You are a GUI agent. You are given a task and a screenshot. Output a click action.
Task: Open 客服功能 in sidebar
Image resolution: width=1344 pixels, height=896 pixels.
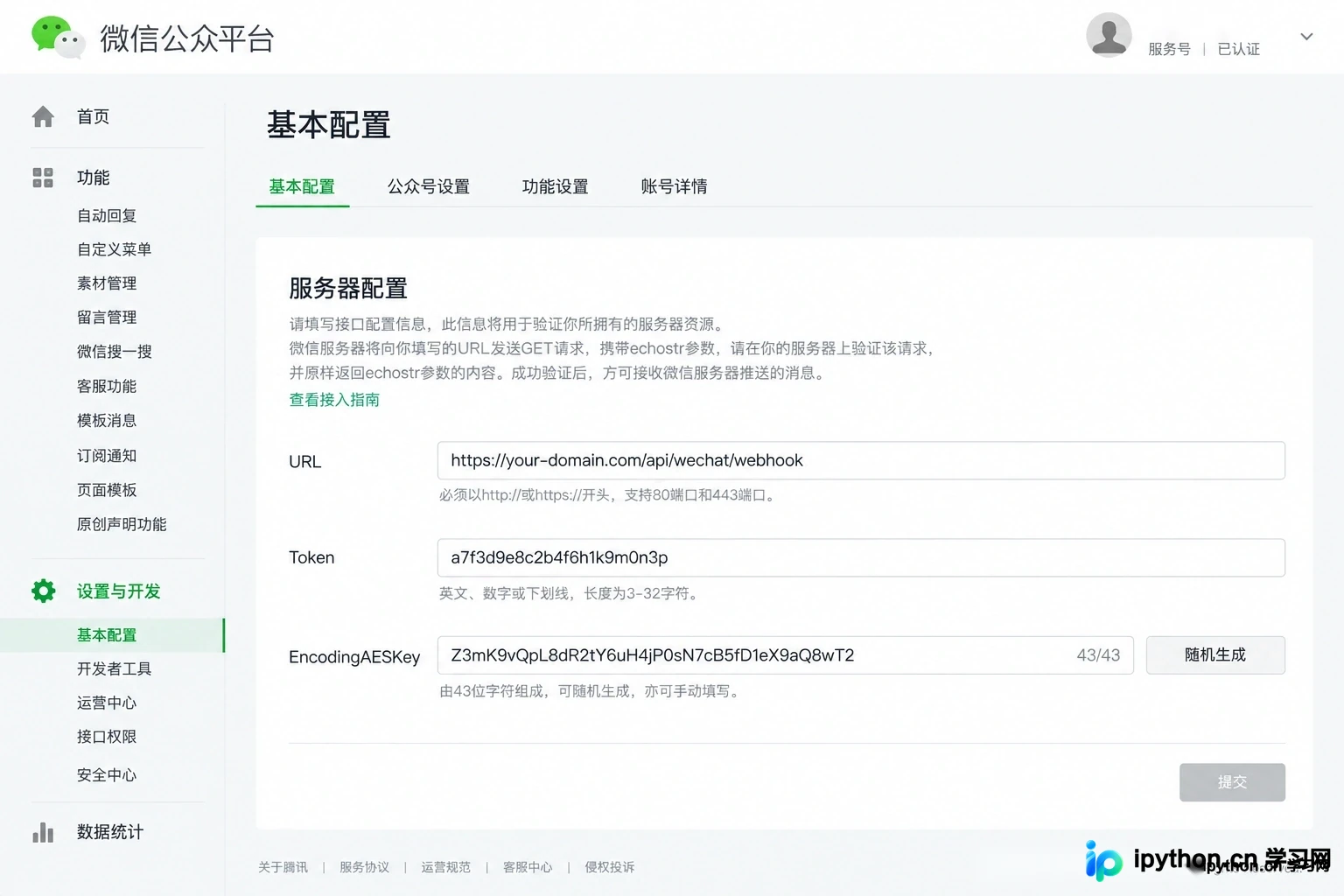[x=107, y=387]
